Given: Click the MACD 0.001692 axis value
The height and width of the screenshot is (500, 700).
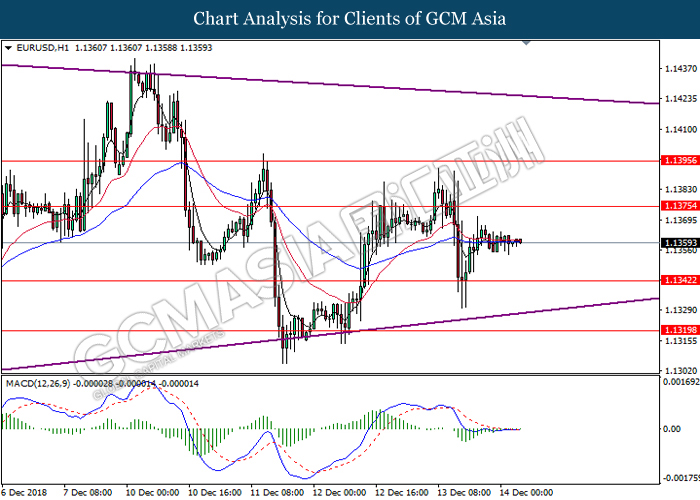Looking at the screenshot, I should point(681,382).
